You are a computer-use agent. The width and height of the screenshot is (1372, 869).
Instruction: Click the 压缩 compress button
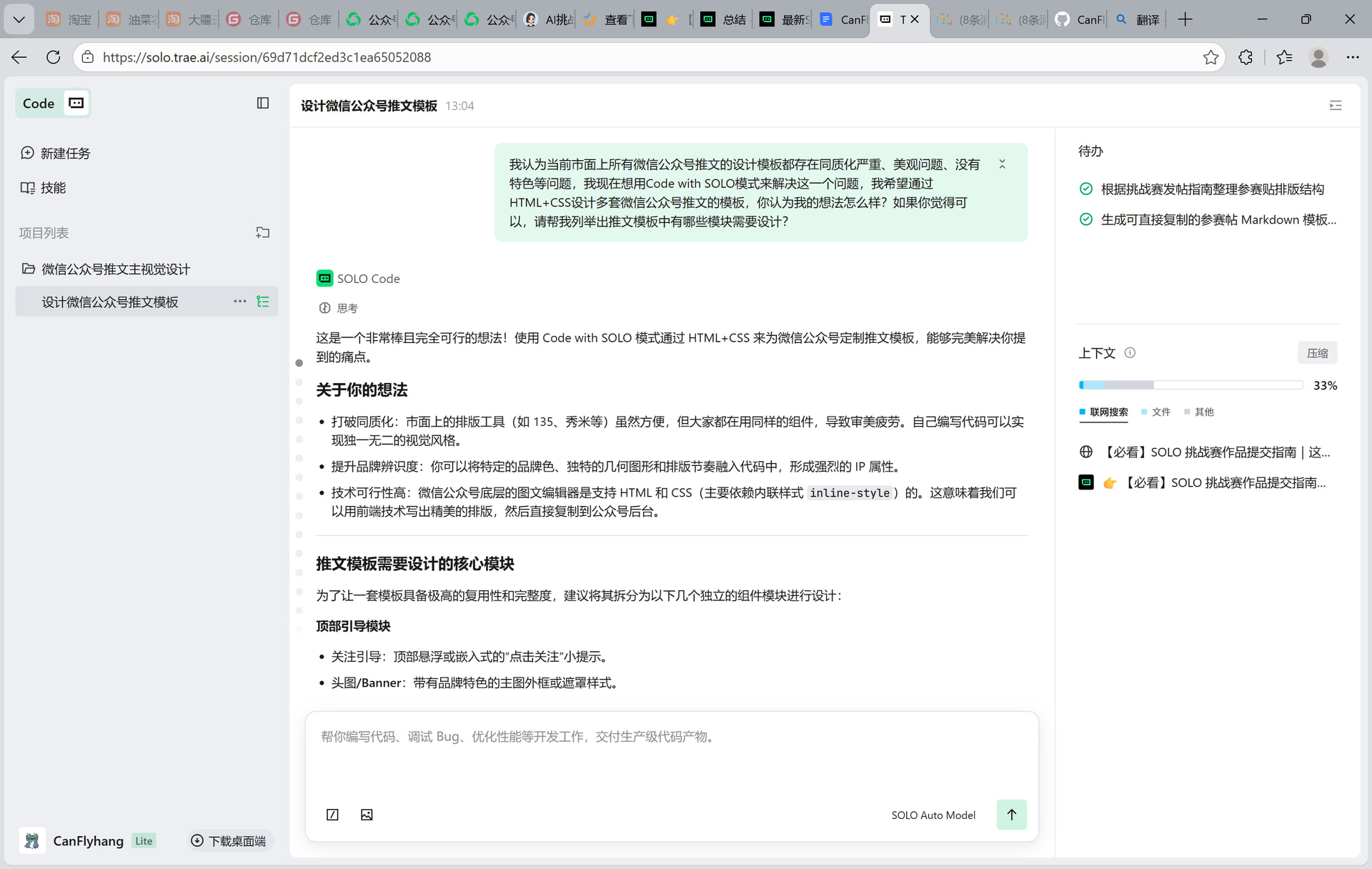coord(1317,353)
